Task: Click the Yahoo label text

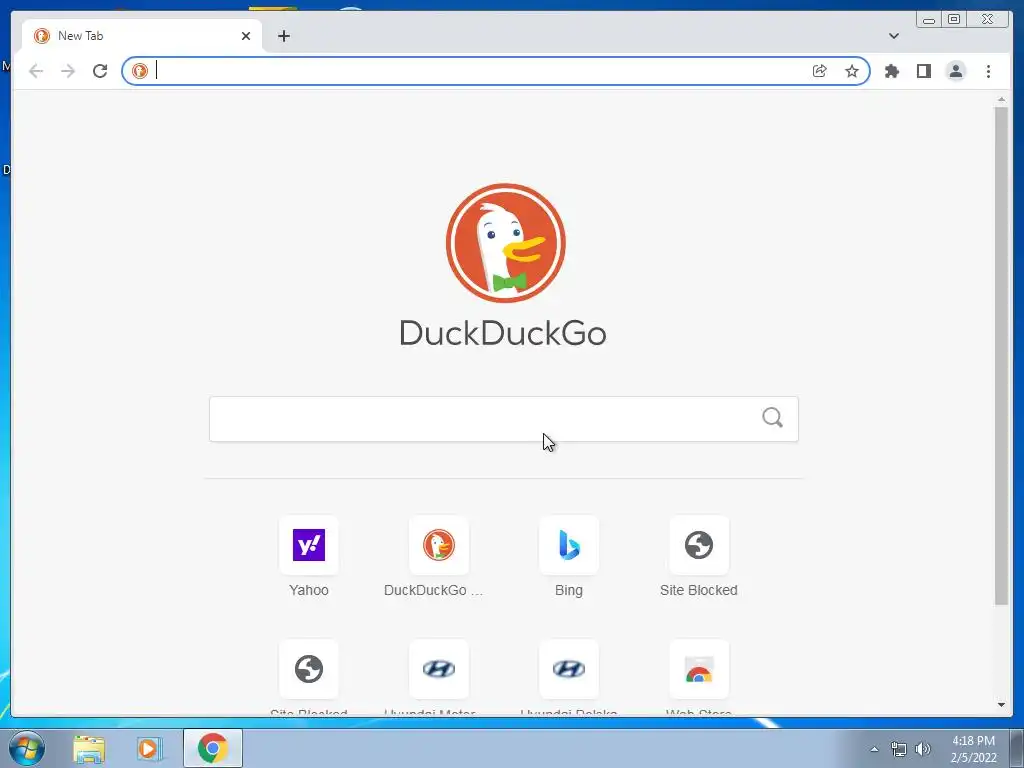Action: pyautogui.click(x=309, y=590)
